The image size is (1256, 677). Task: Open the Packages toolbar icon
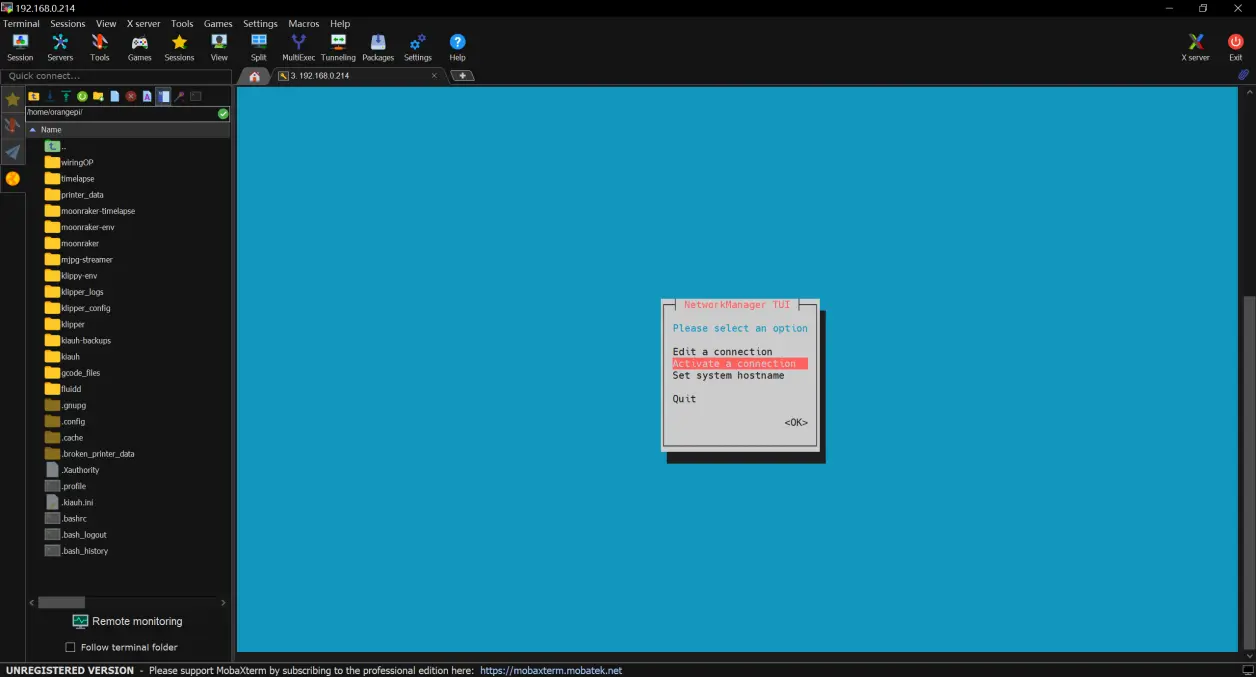(x=378, y=47)
